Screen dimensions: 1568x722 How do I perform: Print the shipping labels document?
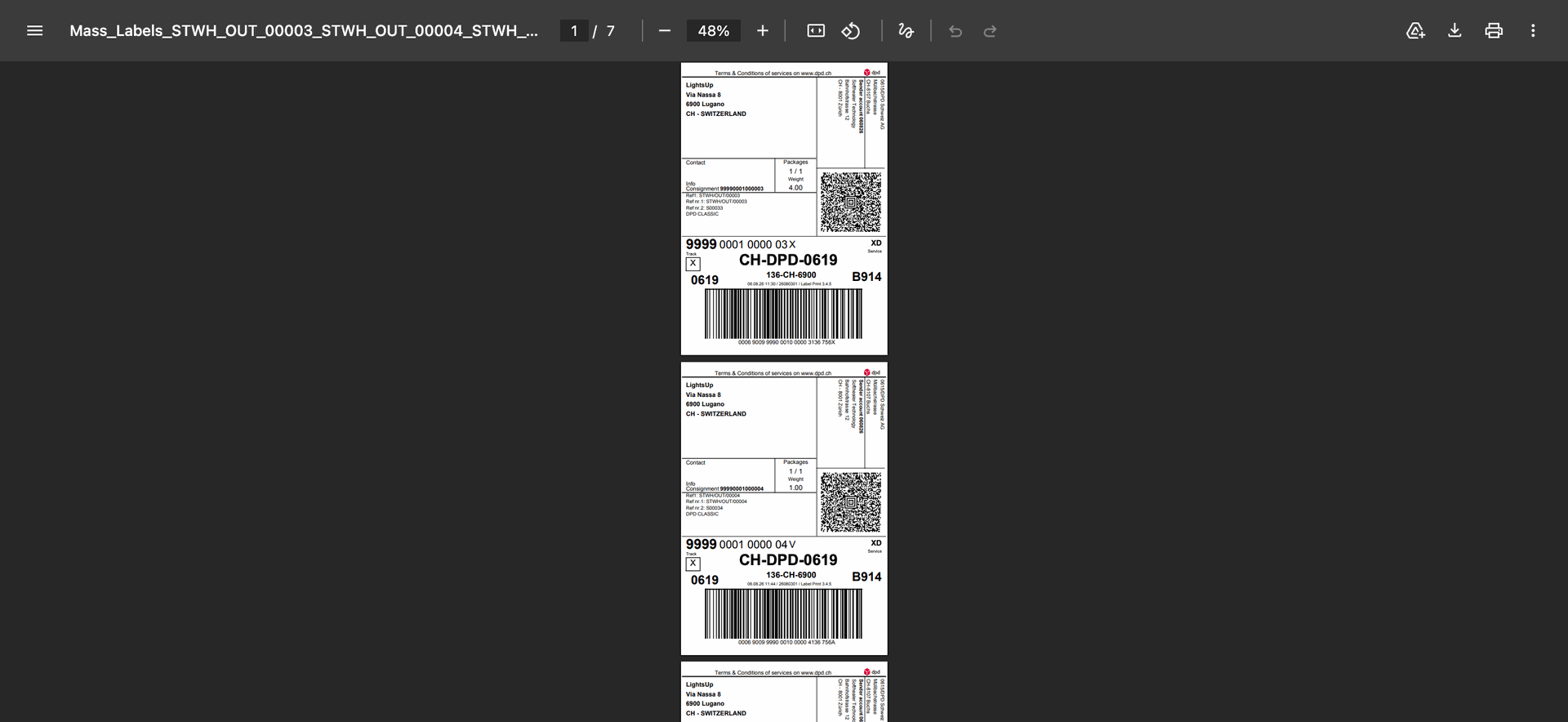pyautogui.click(x=1494, y=31)
